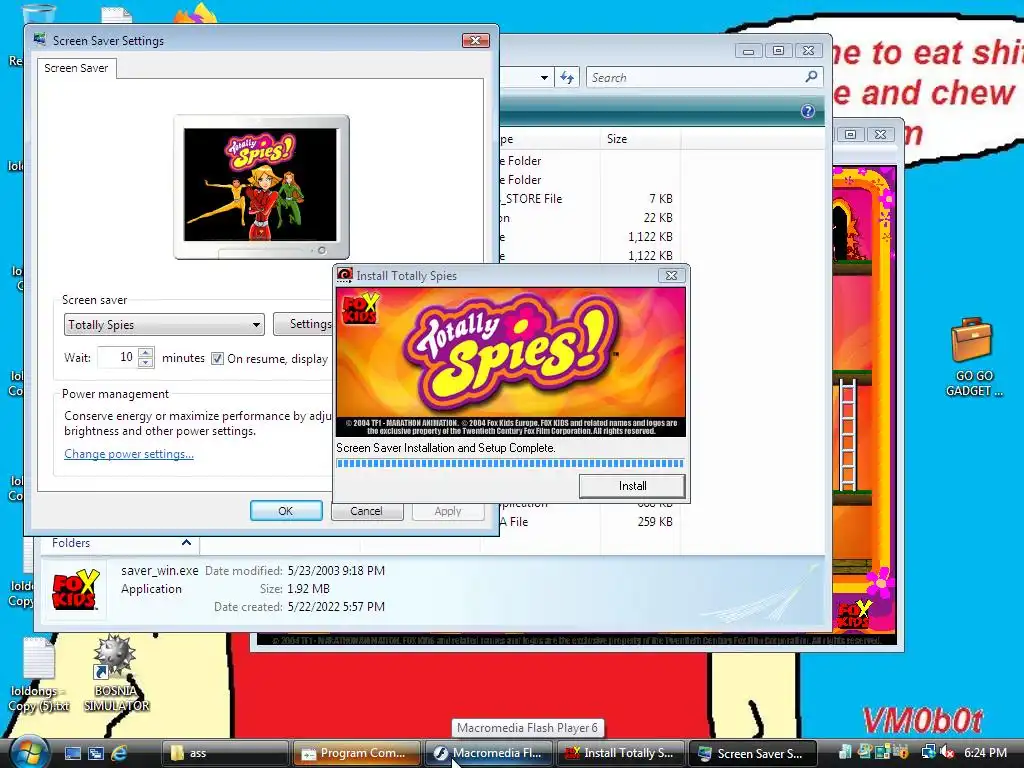Launch Internet Explorer from quick launch

118,753
